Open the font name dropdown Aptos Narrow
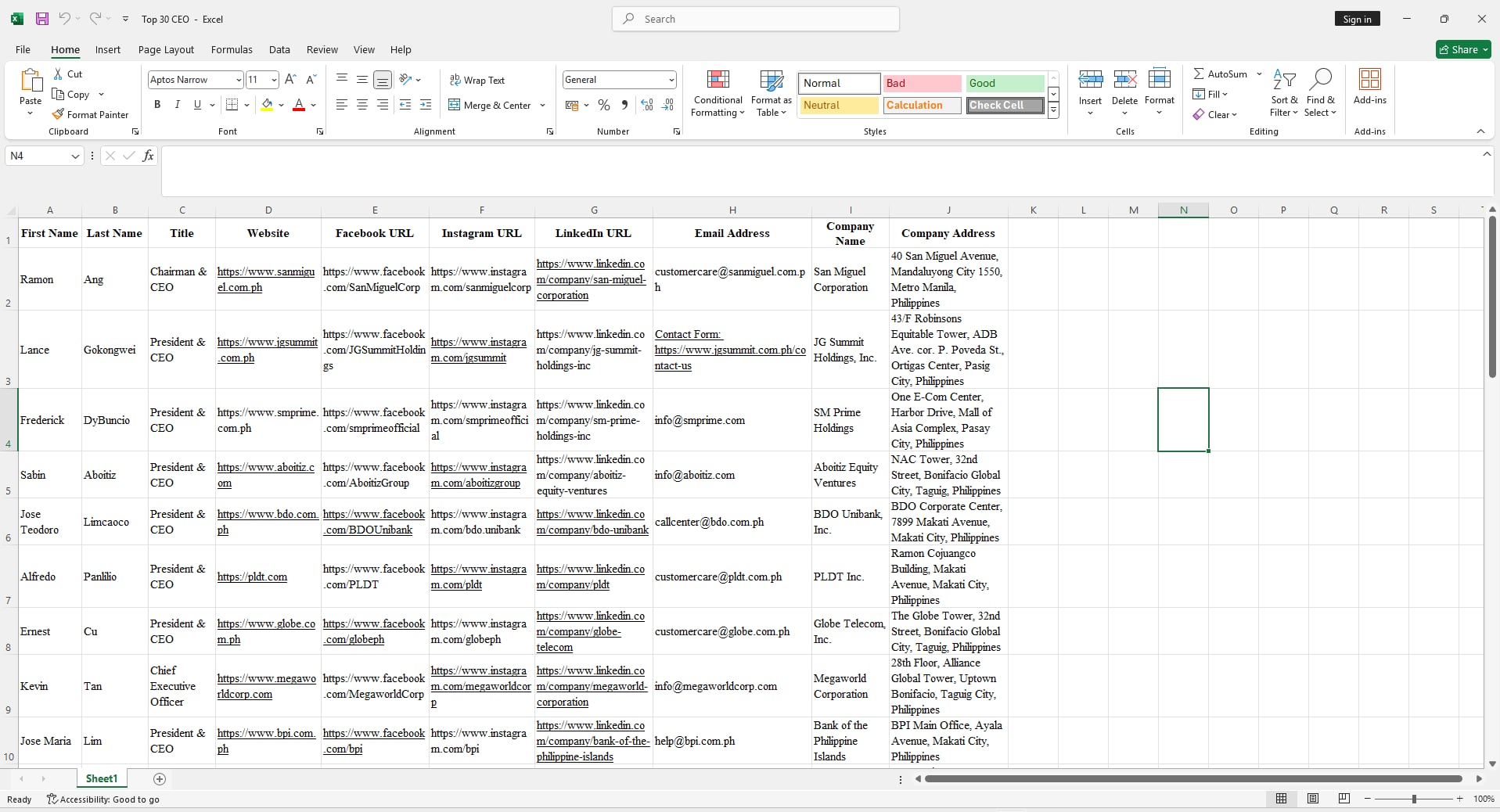 coord(239,80)
